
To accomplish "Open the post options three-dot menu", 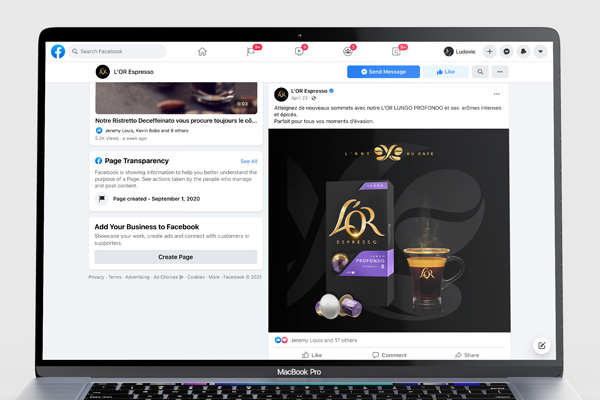I will [x=497, y=94].
